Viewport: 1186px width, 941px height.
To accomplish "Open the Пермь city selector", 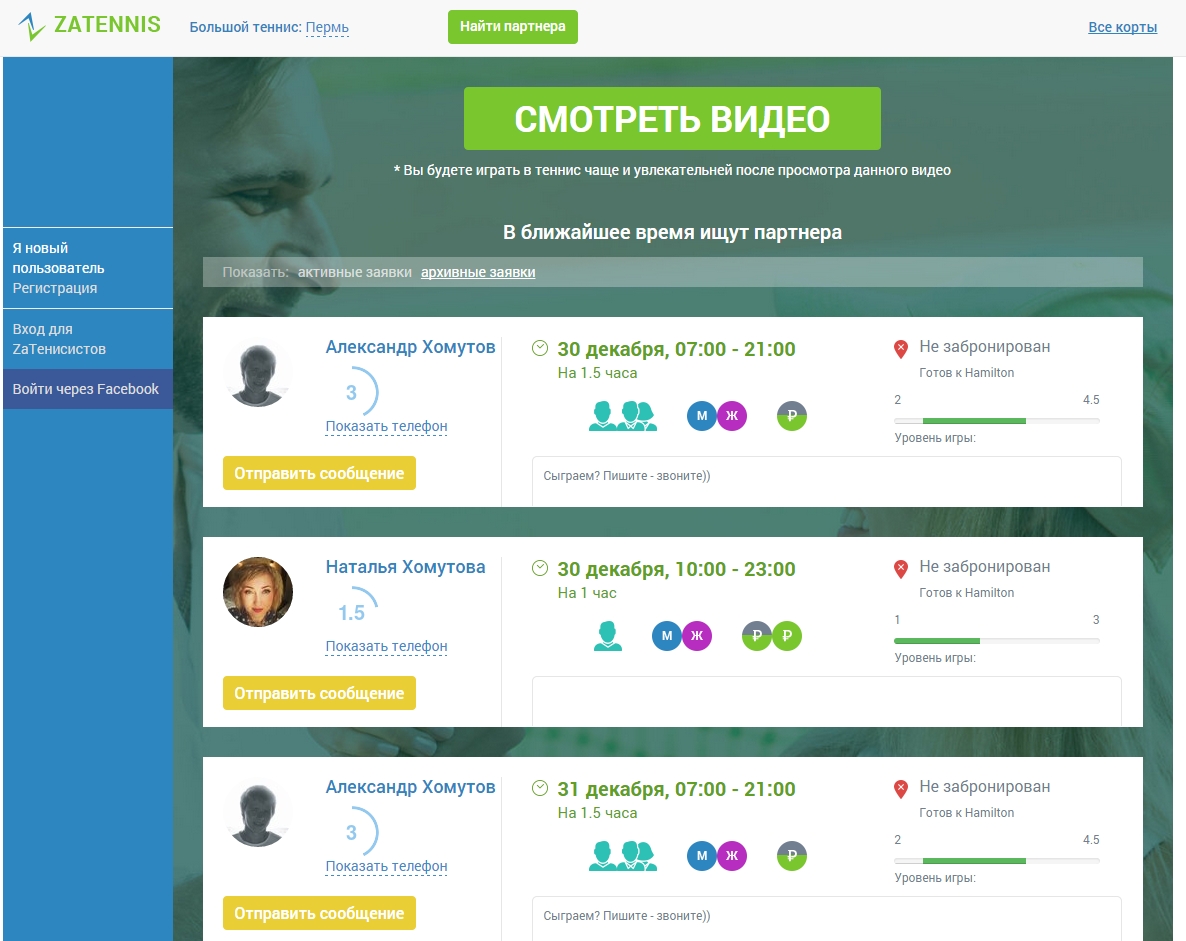I will pyautogui.click(x=327, y=27).
